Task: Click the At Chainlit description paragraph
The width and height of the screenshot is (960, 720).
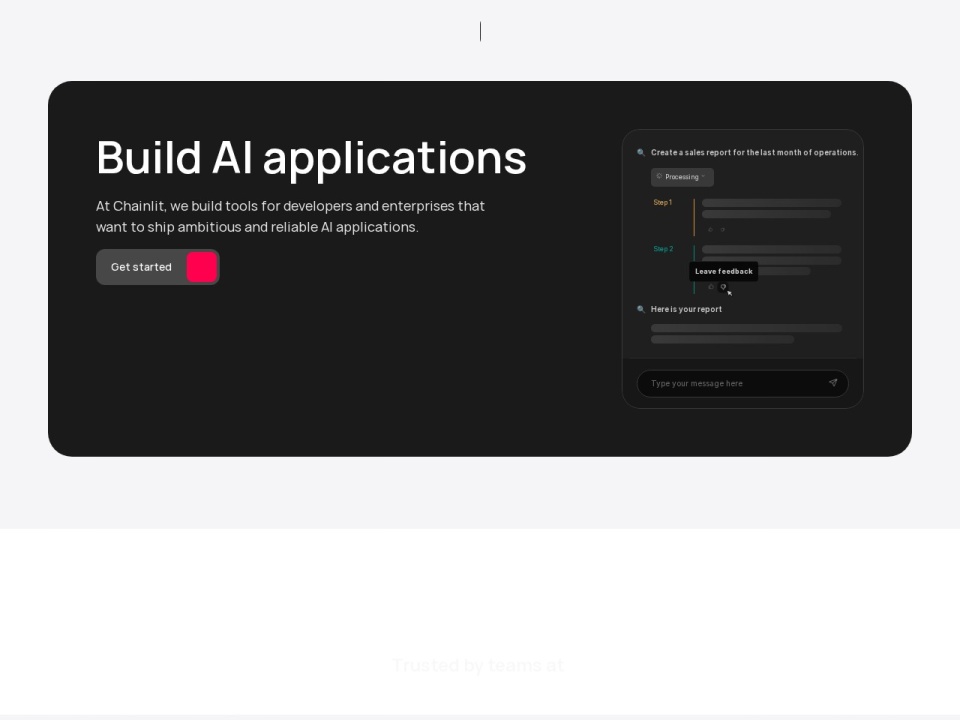Action: point(290,216)
